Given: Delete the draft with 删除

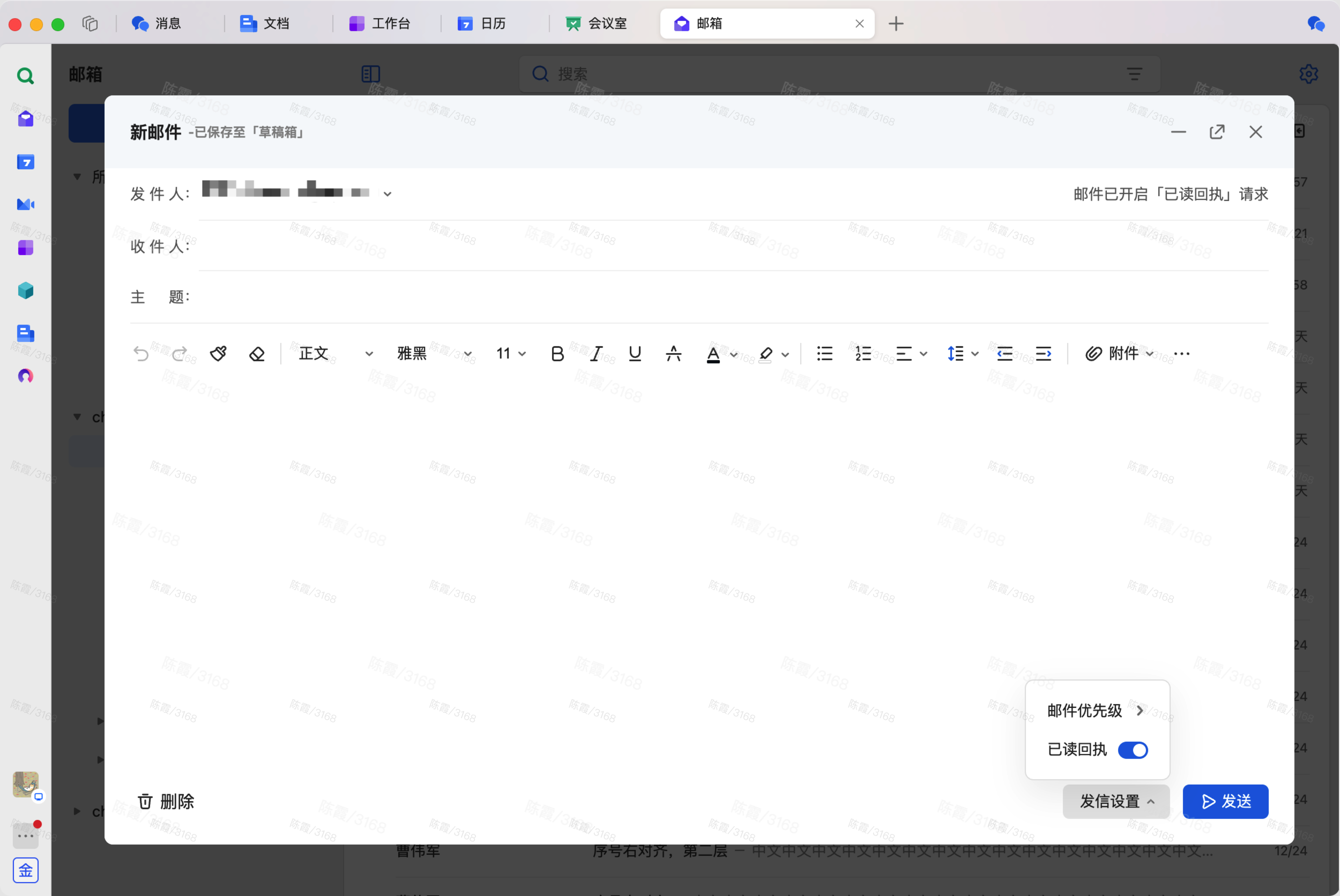Looking at the screenshot, I should click(166, 801).
